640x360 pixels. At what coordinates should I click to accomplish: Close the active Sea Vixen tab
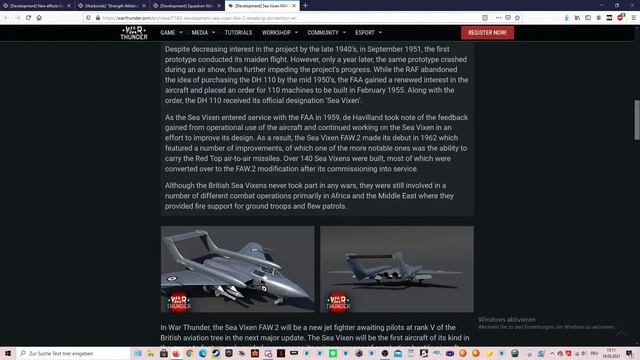294,6
